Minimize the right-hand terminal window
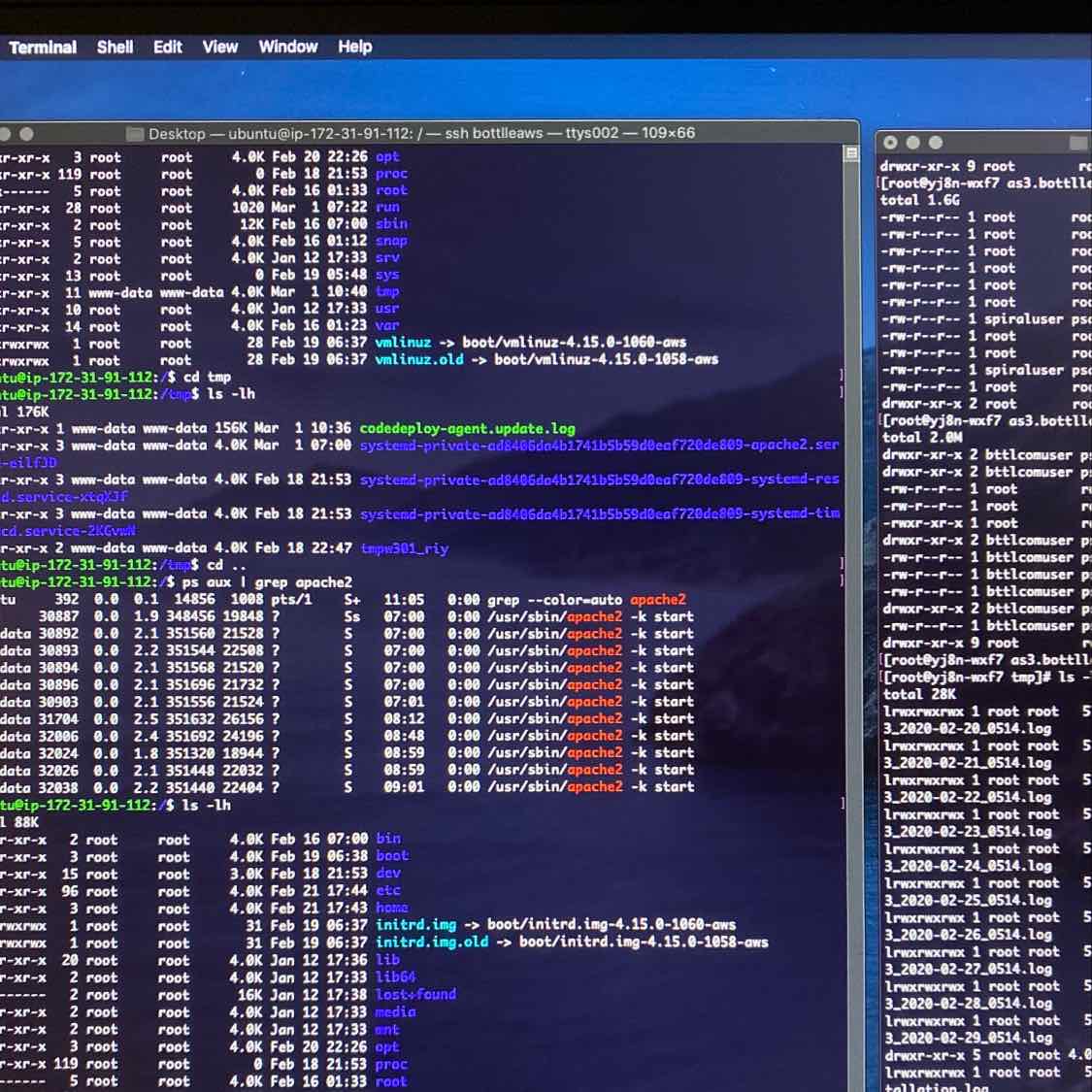 (x=912, y=142)
